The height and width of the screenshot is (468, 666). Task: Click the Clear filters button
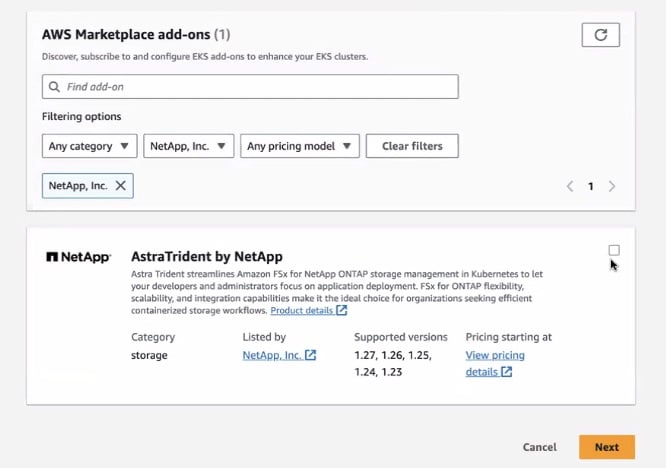pos(412,146)
